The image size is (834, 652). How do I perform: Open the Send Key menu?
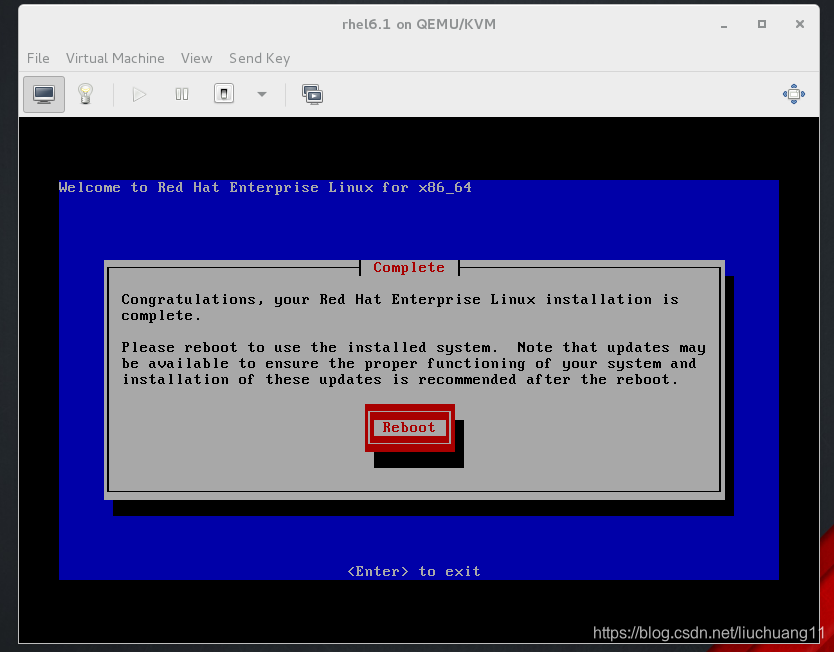click(x=260, y=58)
